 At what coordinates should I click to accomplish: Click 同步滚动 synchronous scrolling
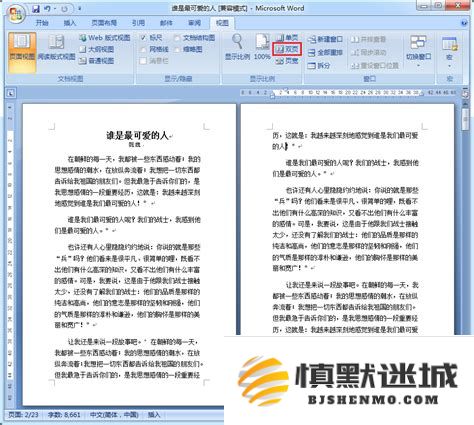(369, 52)
